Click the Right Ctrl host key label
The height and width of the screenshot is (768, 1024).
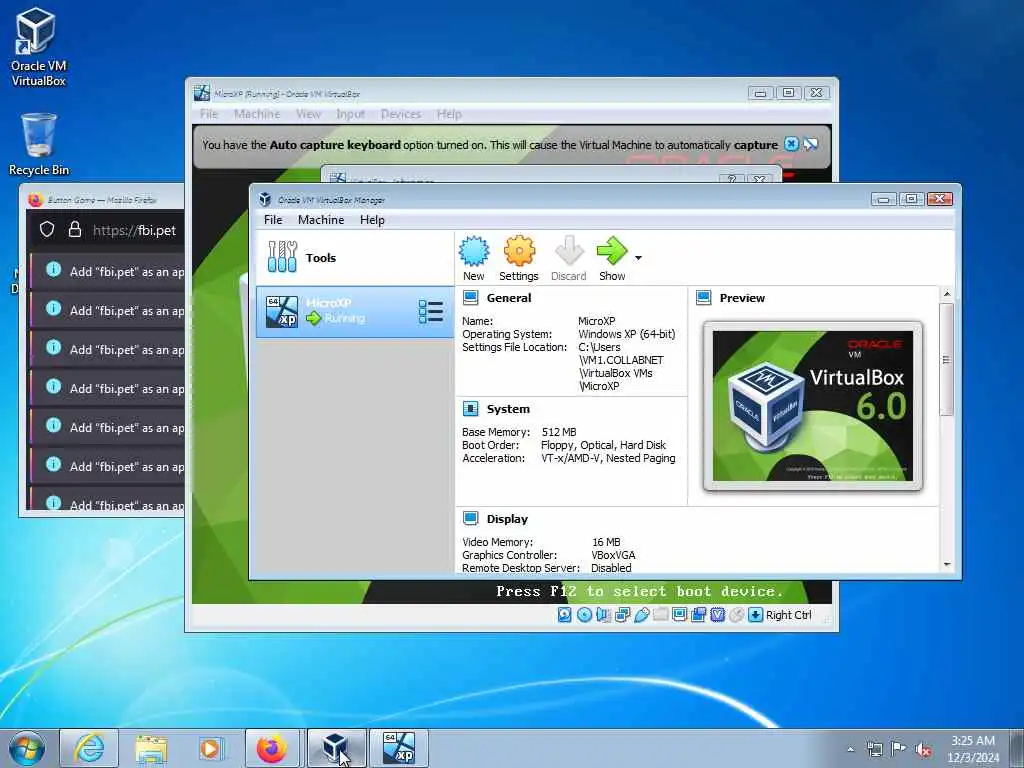point(788,615)
